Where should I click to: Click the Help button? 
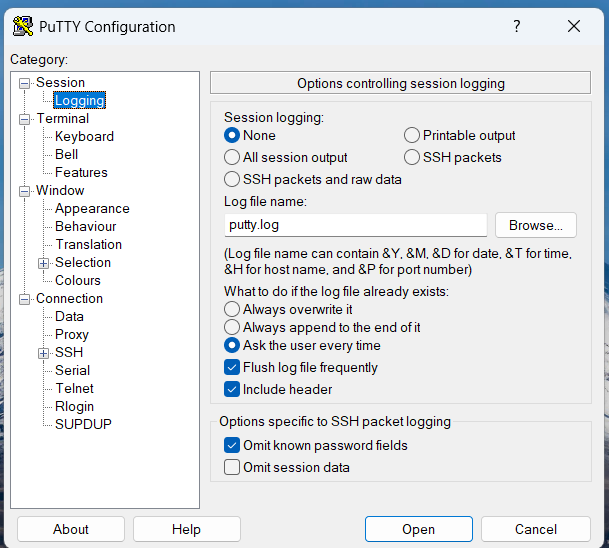pos(186,529)
